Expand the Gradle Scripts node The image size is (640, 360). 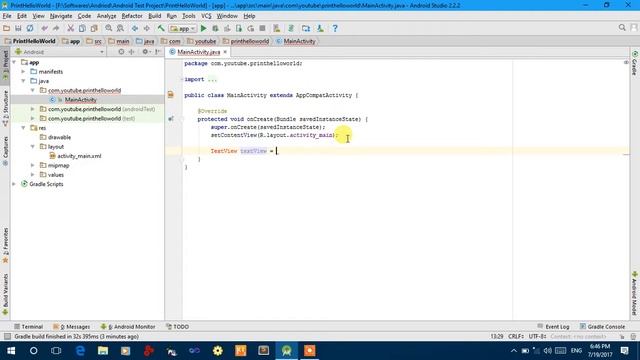click(x=14, y=184)
